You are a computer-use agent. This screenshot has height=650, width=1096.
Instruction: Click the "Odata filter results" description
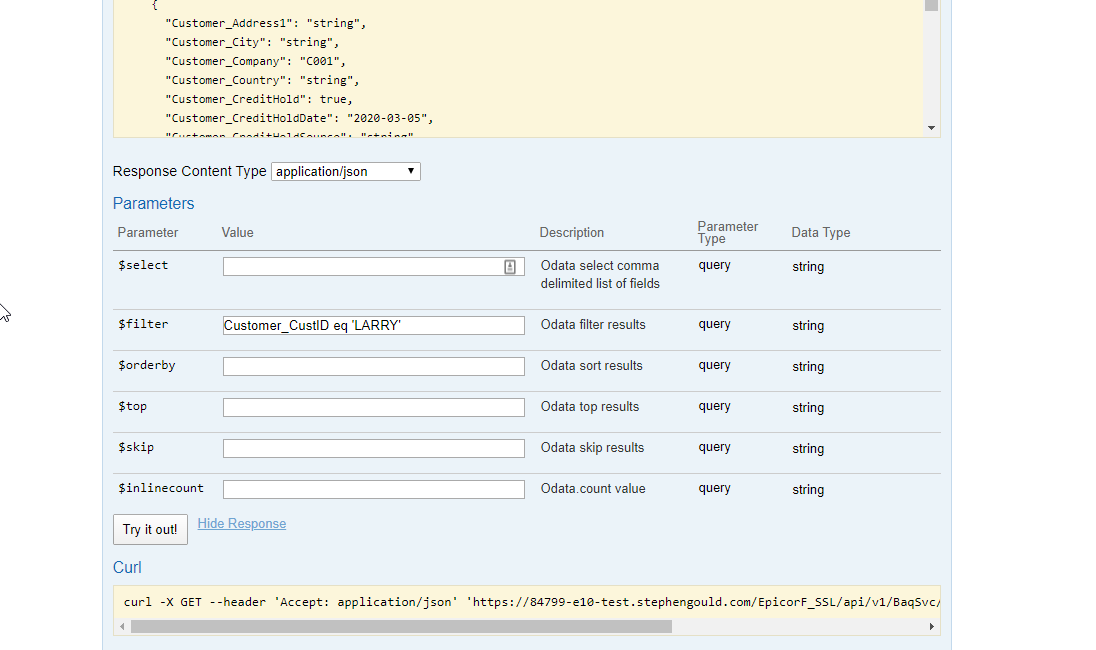(593, 324)
